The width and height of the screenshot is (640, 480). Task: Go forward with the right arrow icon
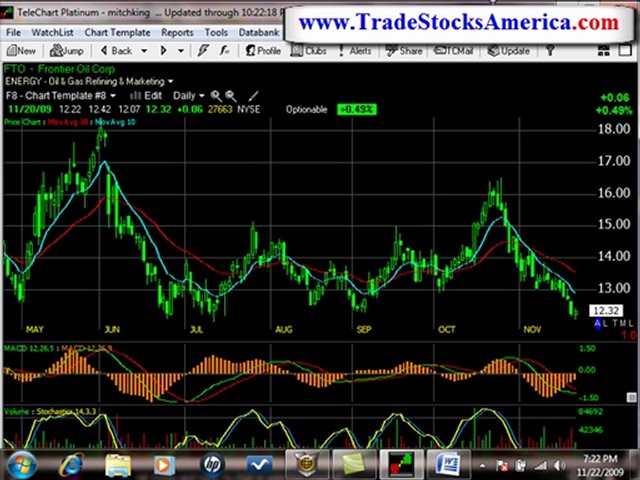tap(163, 51)
